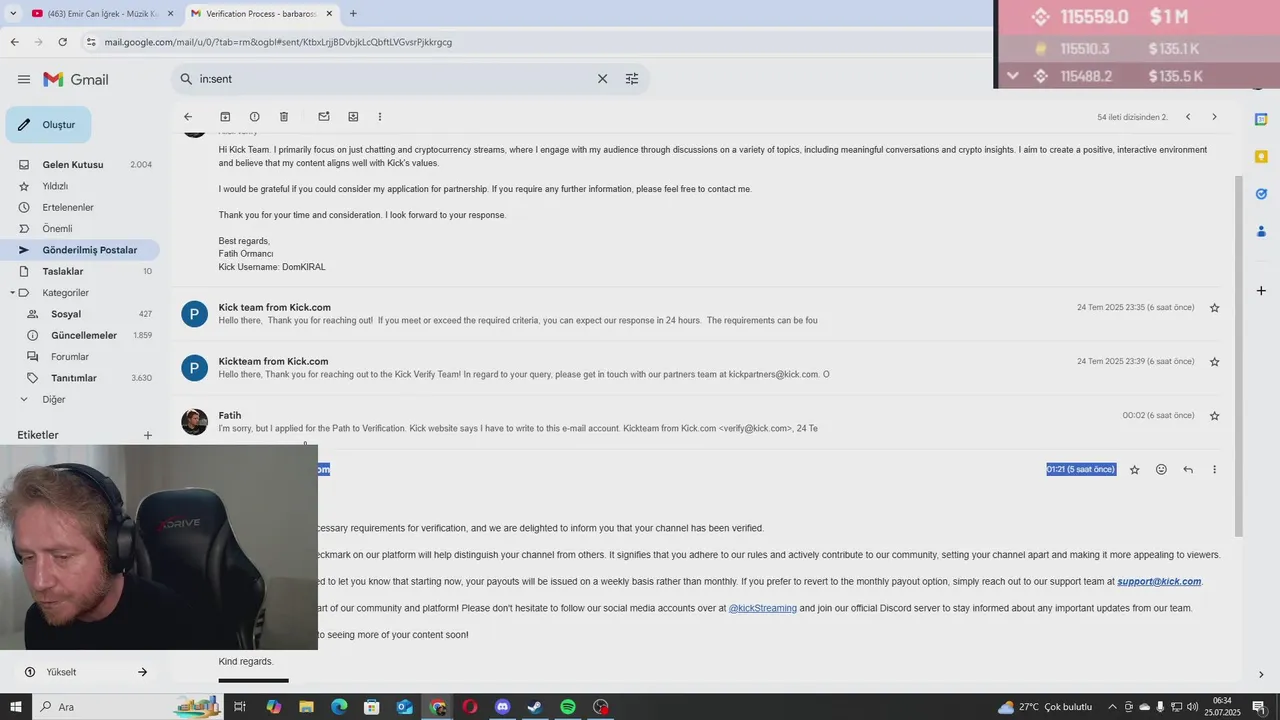This screenshot has height=720, width=1280.
Task: Open Contacts side panel
Action: point(1261,231)
